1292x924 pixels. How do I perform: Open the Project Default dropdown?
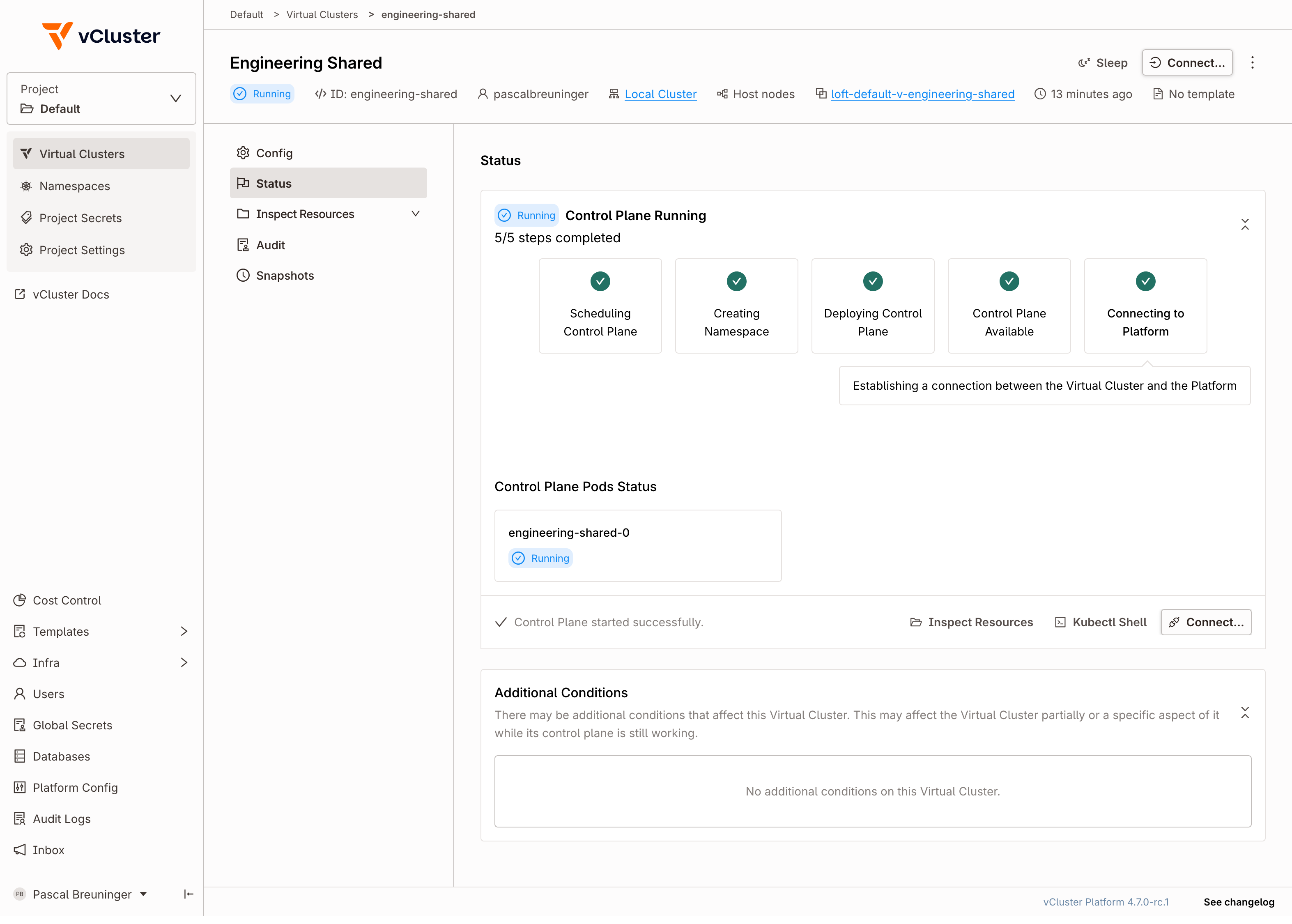(x=101, y=99)
